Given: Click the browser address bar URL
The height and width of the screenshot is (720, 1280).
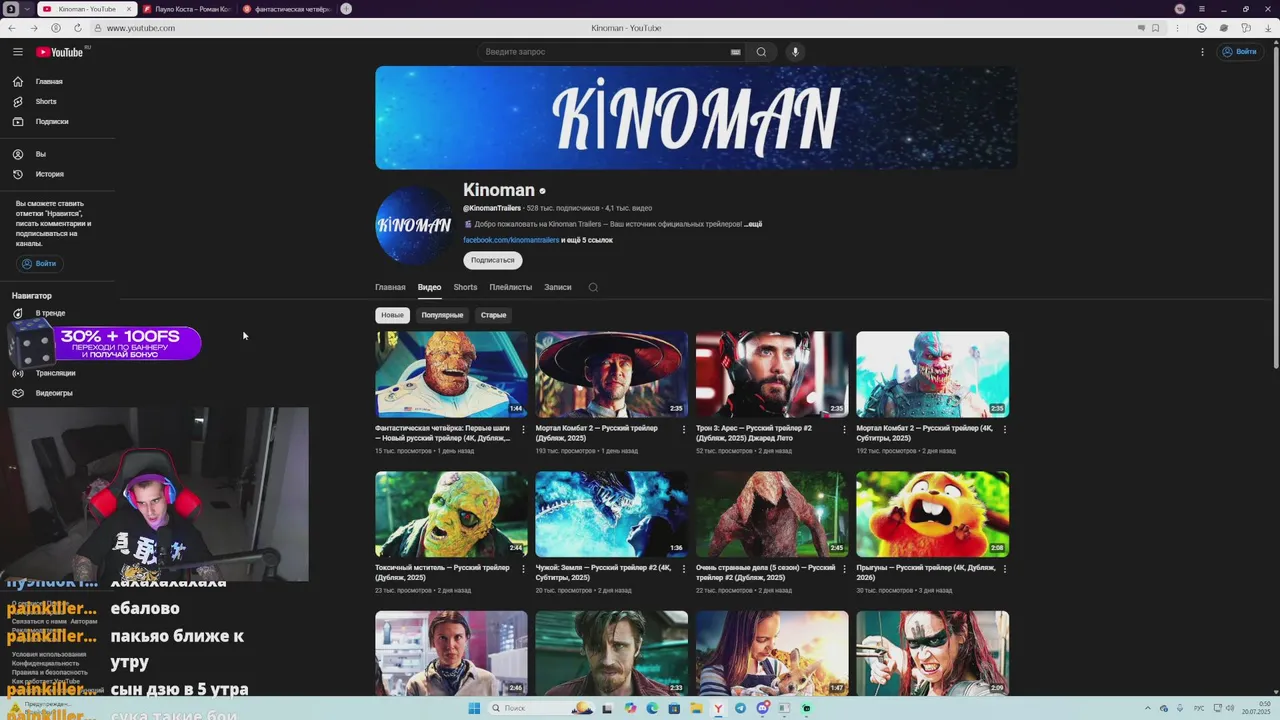Looking at the screenshot, I should (x=140, y=28).
